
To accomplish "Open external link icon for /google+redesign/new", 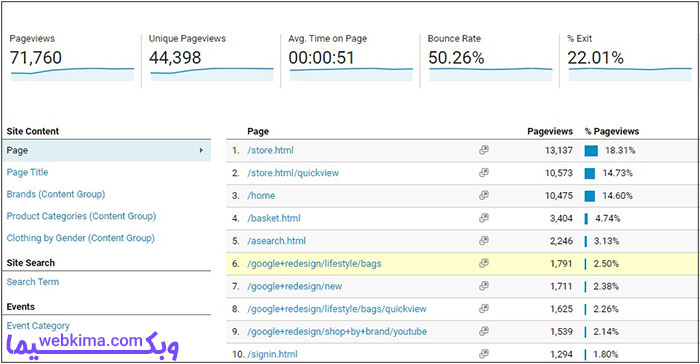I will (x=483, y=286).
